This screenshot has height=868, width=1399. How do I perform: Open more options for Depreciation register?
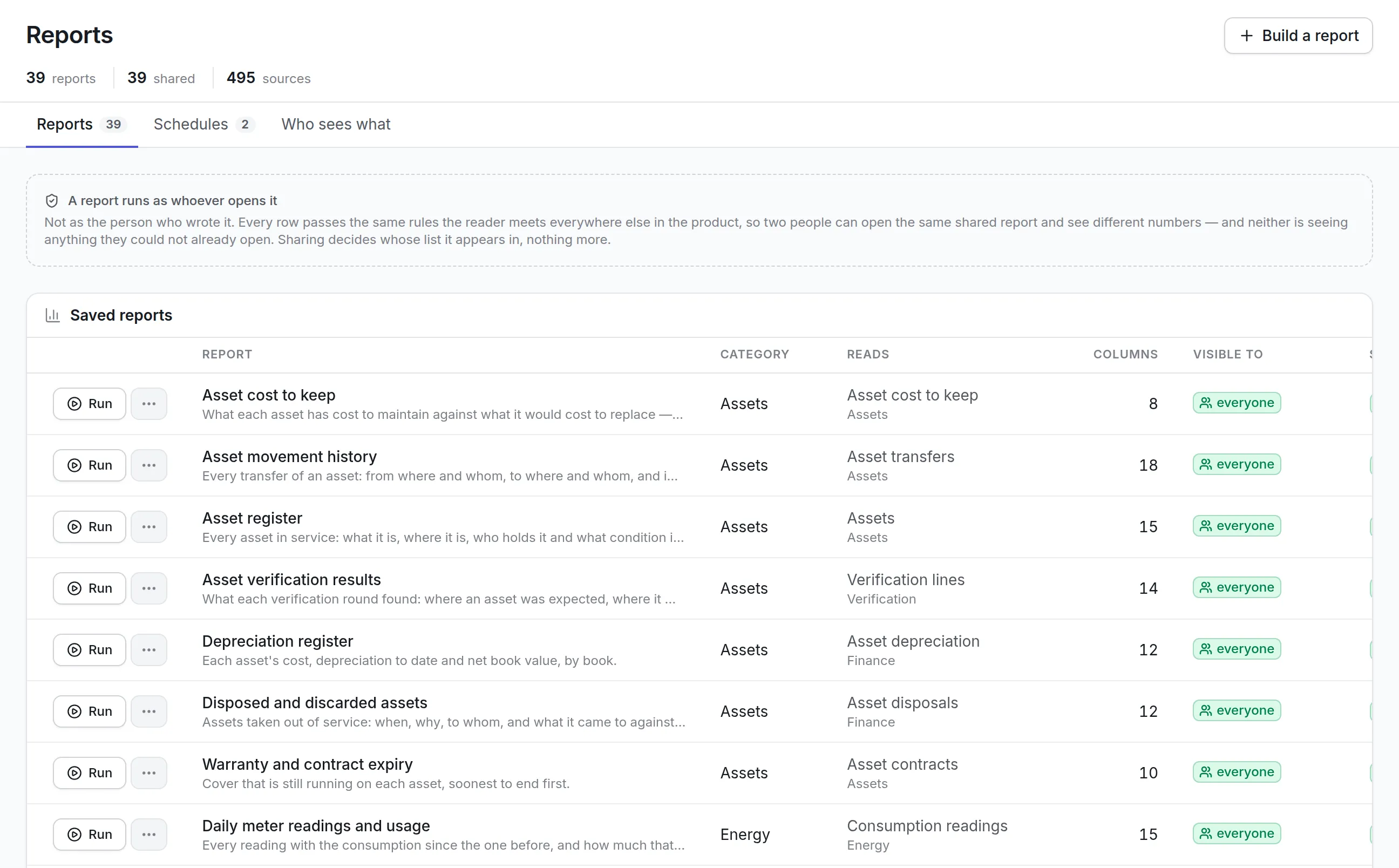148,649
